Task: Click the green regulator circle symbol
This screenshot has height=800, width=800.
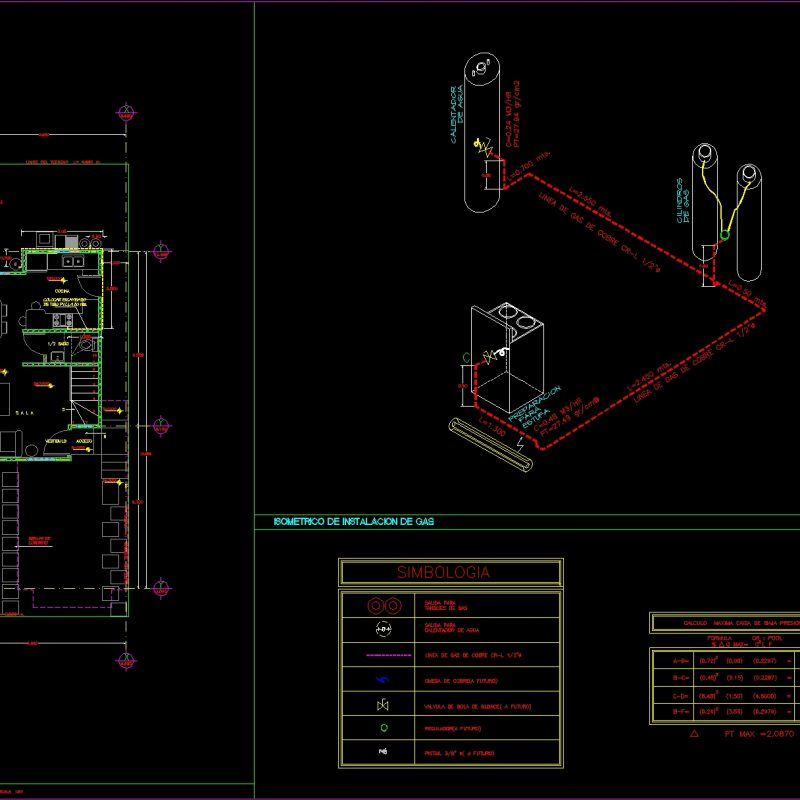Action: (383, 727)
